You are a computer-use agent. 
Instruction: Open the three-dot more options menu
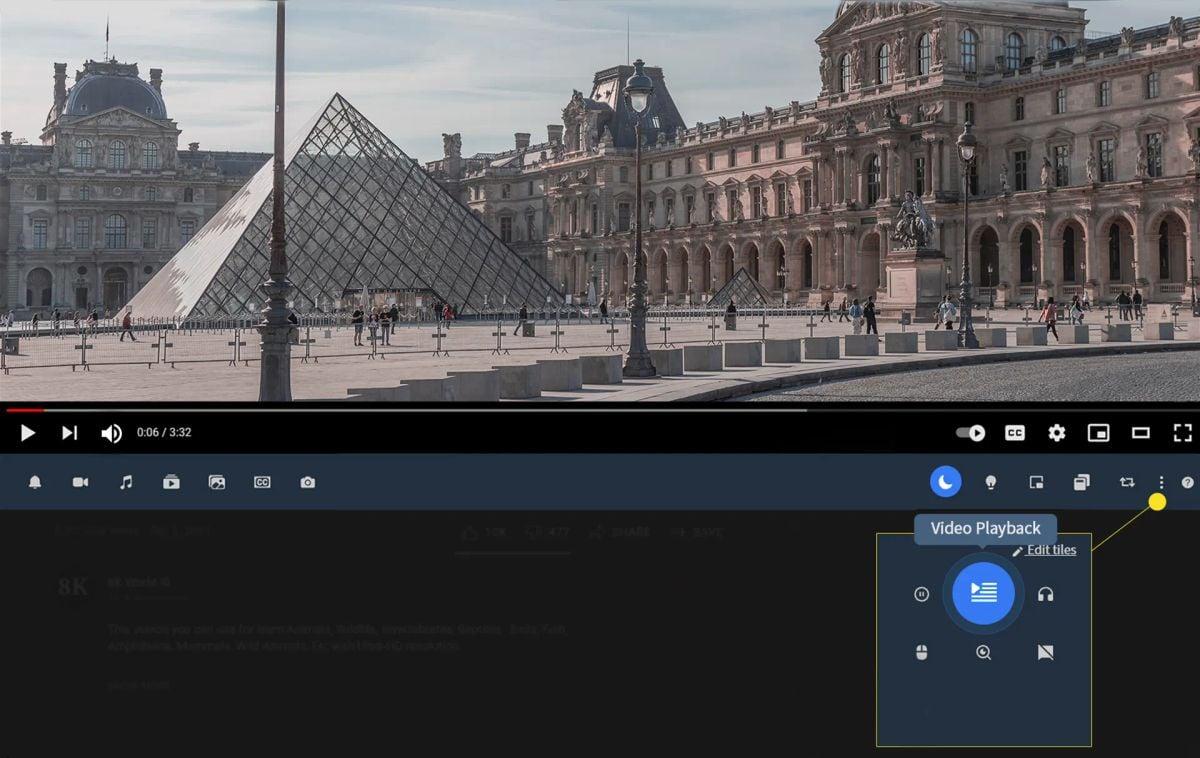1160,482
